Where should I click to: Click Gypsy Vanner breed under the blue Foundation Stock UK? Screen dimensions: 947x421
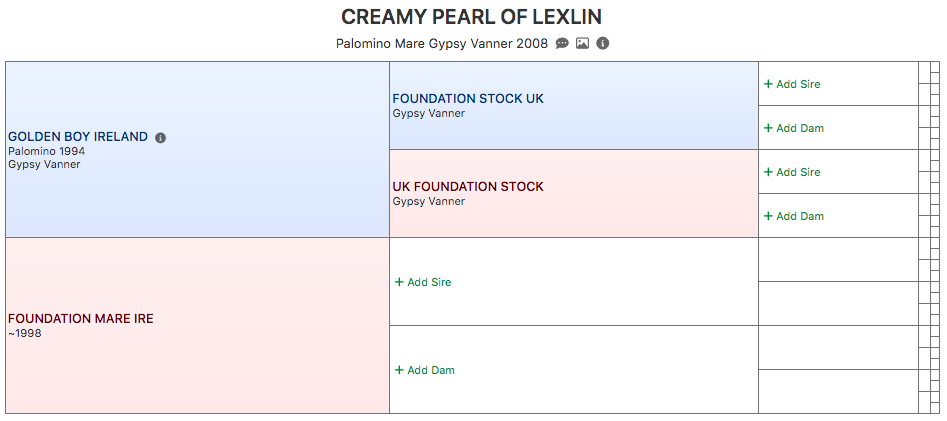tap(429, 113)
